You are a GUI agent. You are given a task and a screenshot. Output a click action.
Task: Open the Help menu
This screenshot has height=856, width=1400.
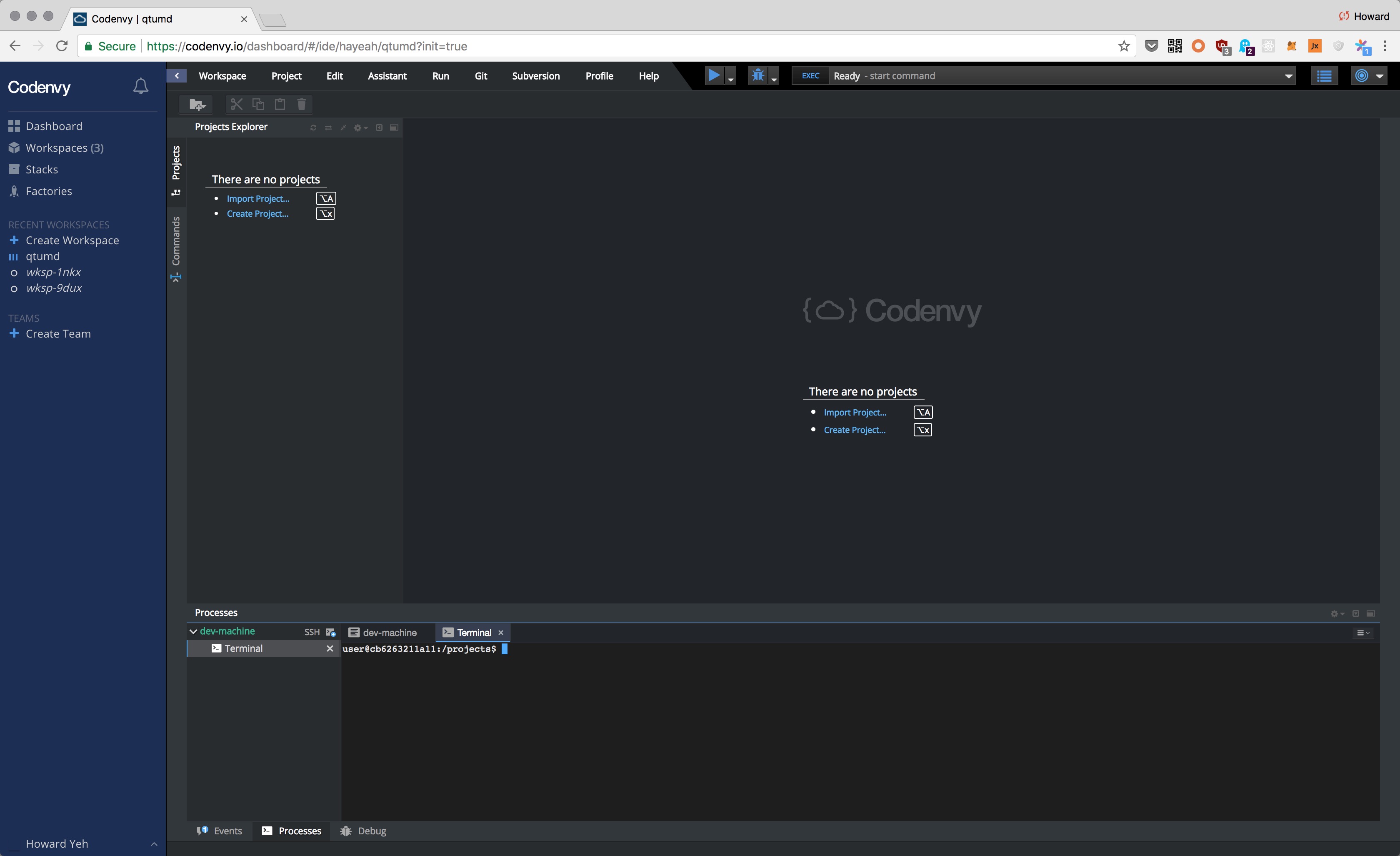(648, 76)
